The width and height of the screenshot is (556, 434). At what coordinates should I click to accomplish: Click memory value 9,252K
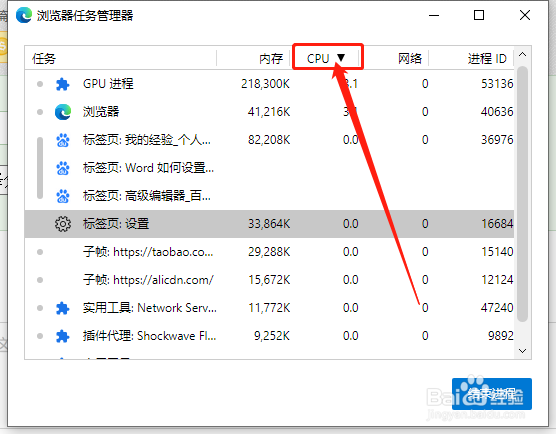pos(272,336)
